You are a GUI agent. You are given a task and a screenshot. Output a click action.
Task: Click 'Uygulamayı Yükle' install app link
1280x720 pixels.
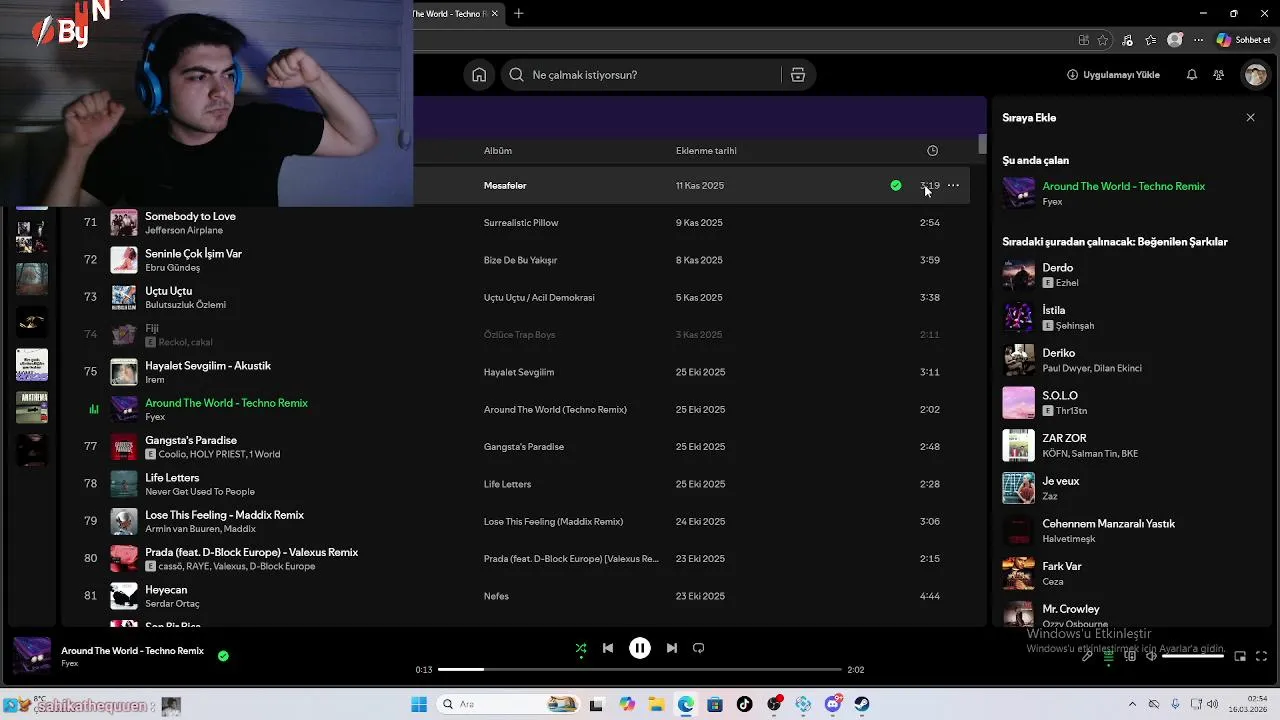(1113, 75)
